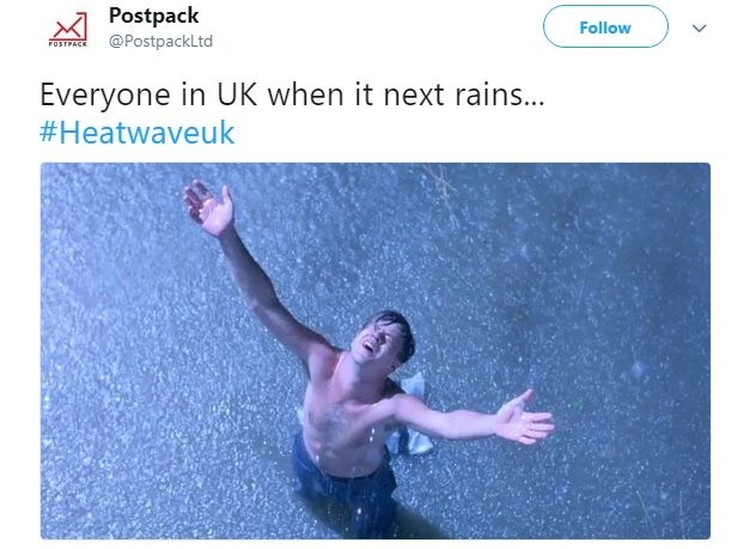Screen dimensions: 750x549
Task: Click the tweet text about UK rain
Action: (292, 94)
